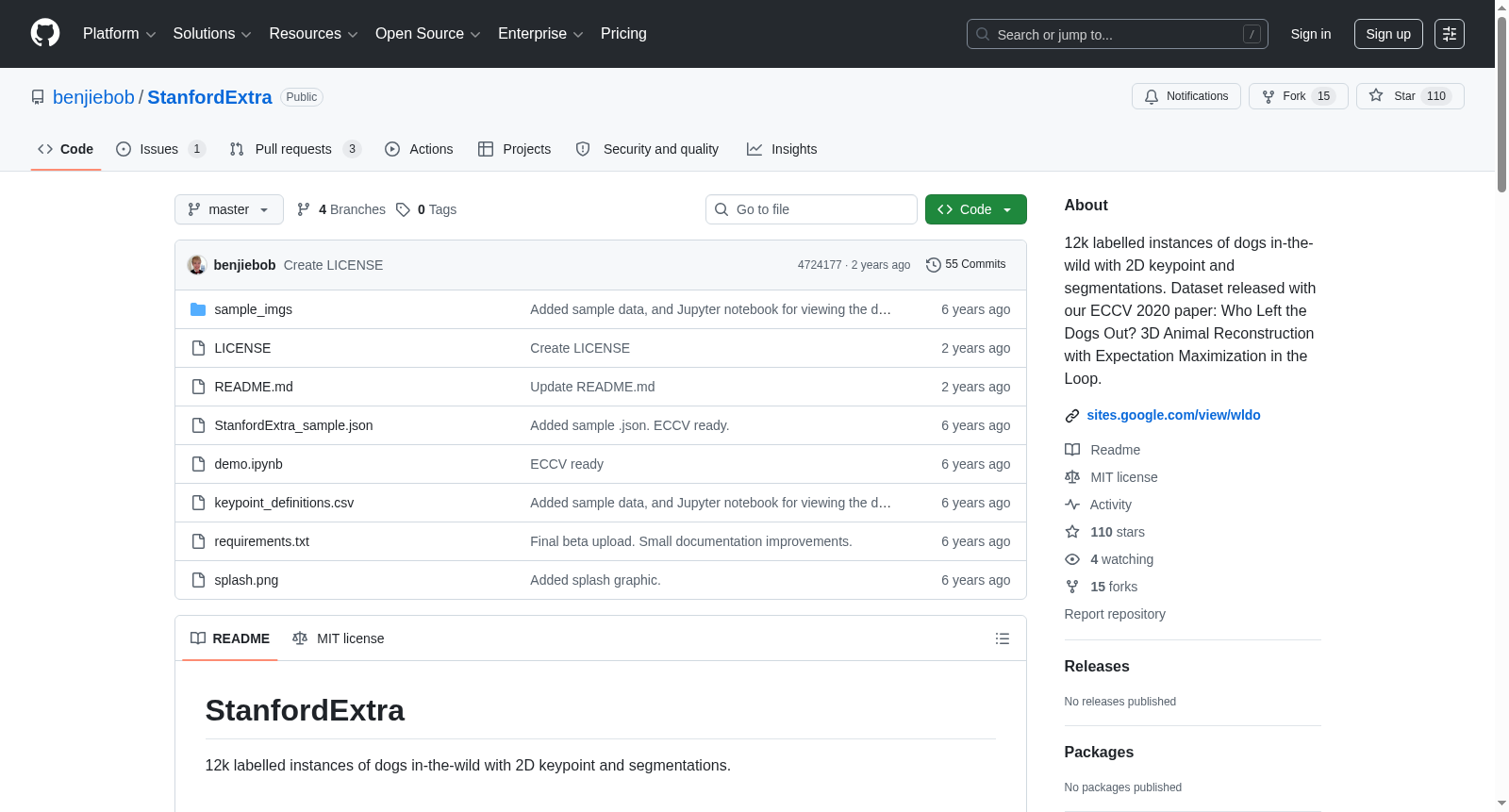Expand the Platform menu
Screen dimensions: 1509x812
pyautogui.click(x=120, y=34)
